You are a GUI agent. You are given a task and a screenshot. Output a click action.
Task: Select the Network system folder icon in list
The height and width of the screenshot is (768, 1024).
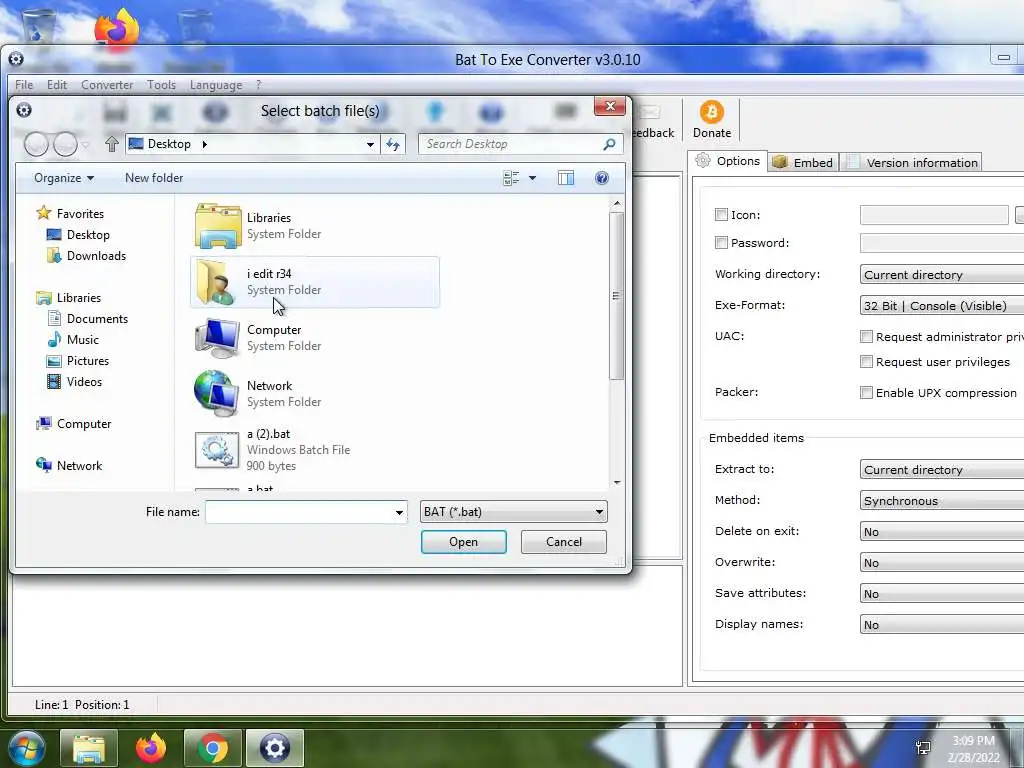coord(216,393)
